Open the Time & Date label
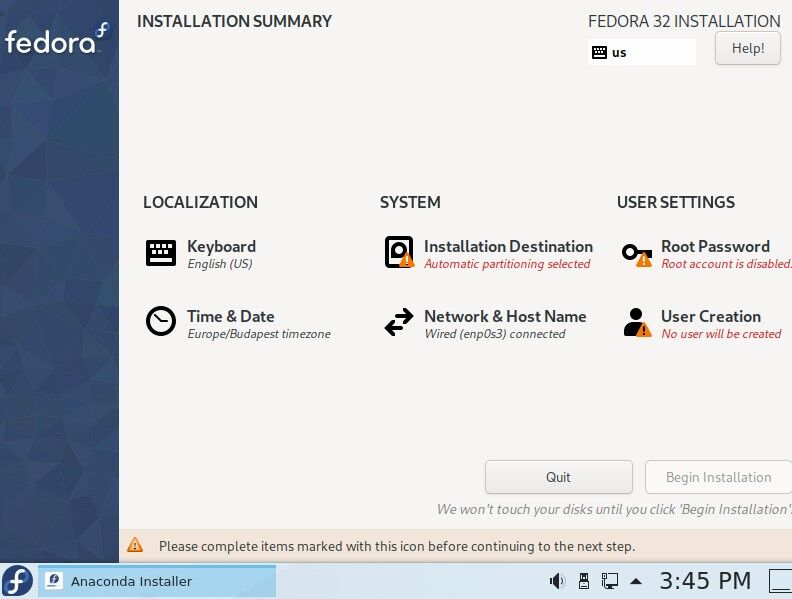792x599 pixels. 231,316
